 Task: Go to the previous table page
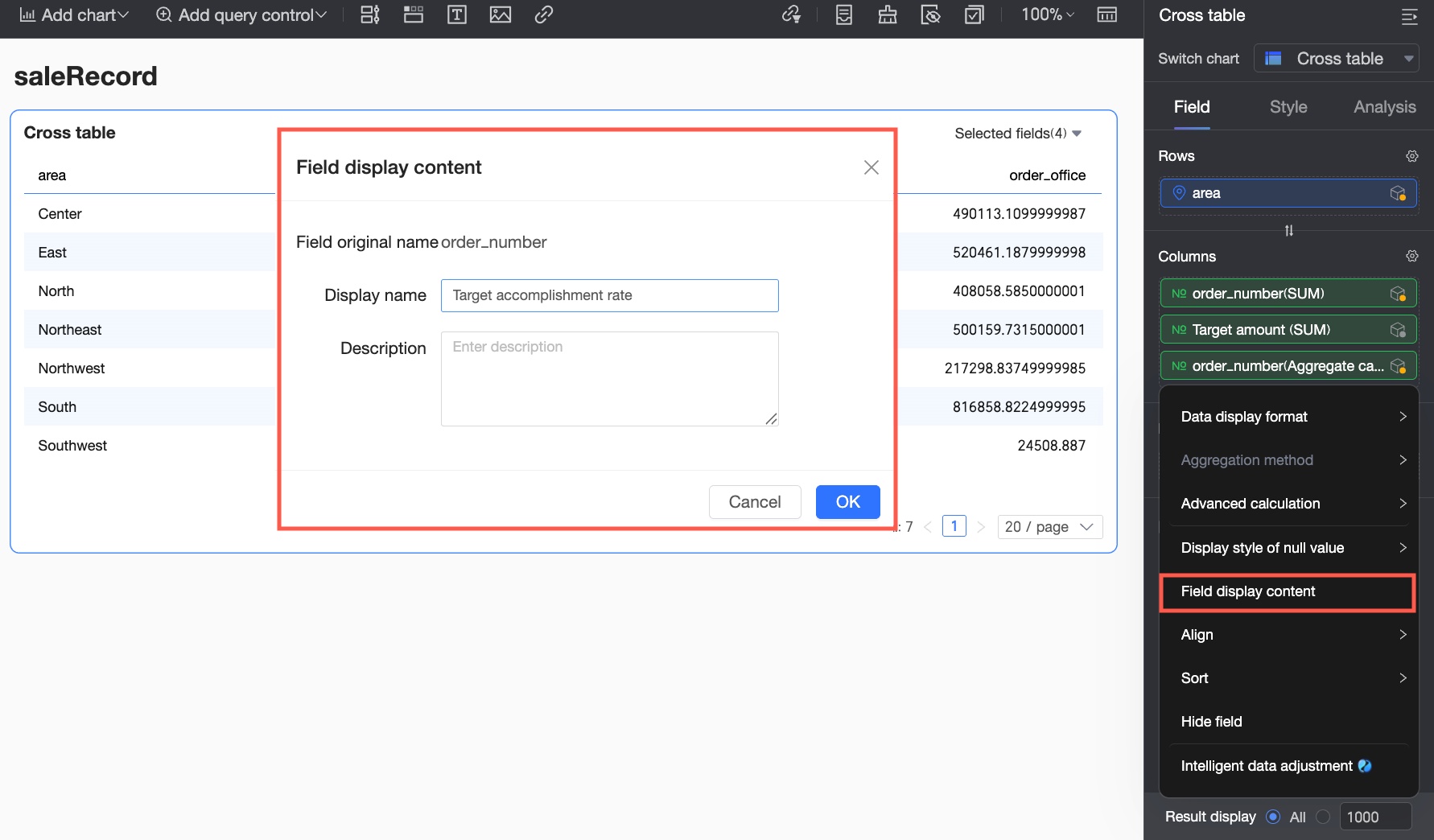click(x=928, y=527)
